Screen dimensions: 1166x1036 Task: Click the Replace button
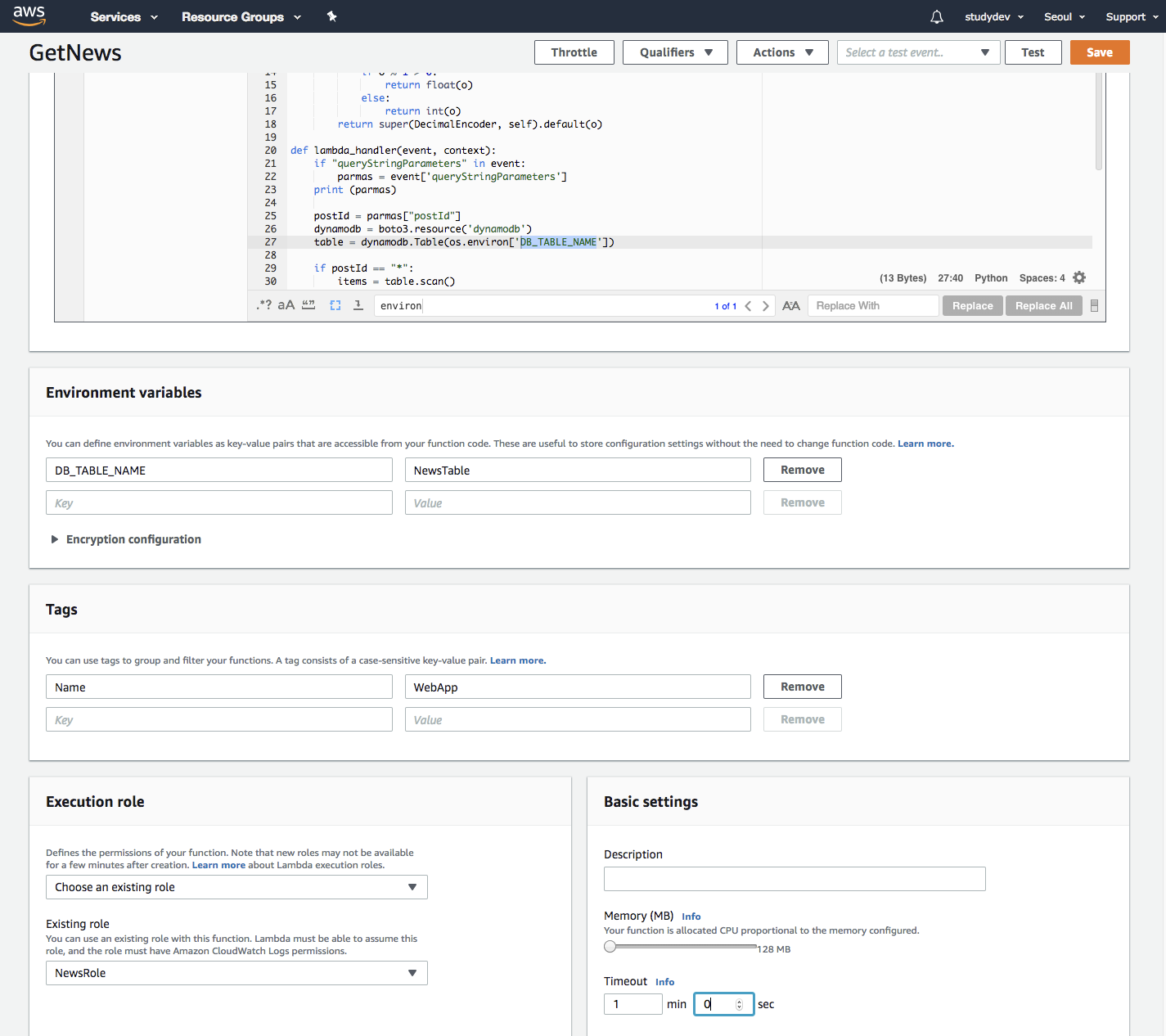973,306
